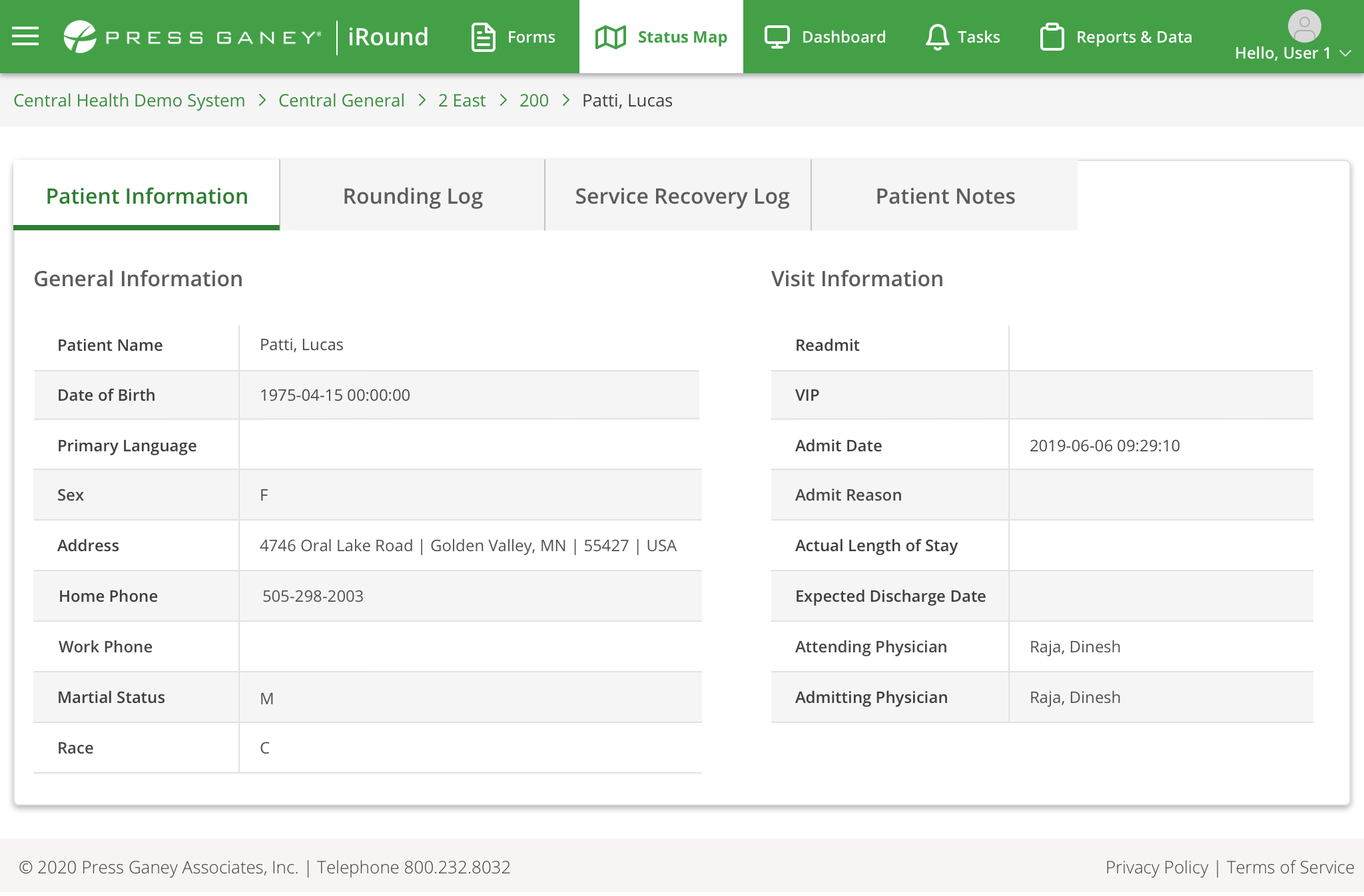Click the Telephone 800.232.8032 footer text
This screenshot has height=896, width=1364.
(414, 867)
